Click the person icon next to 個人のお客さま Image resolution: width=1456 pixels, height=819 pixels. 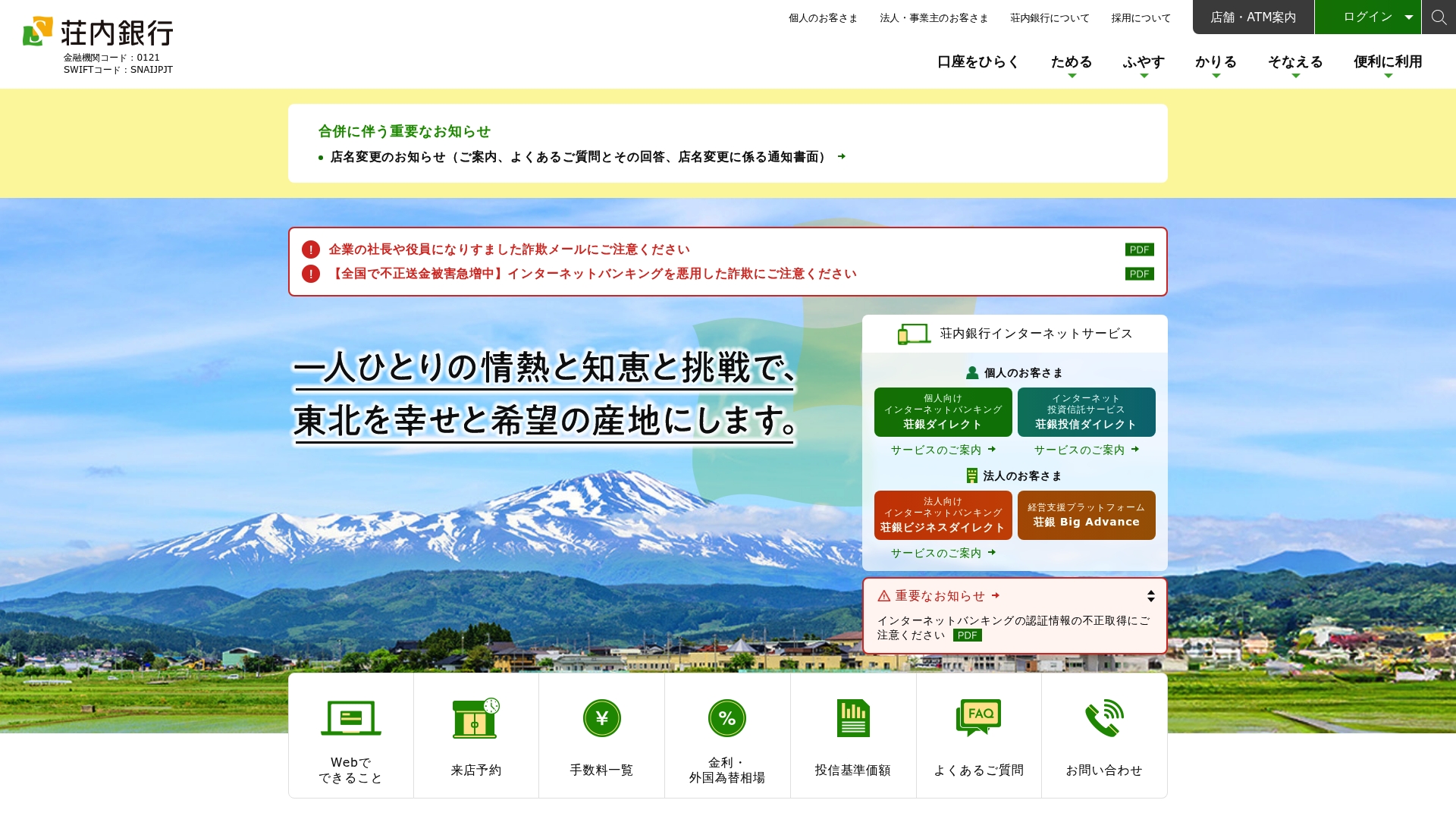coord(972,372)
